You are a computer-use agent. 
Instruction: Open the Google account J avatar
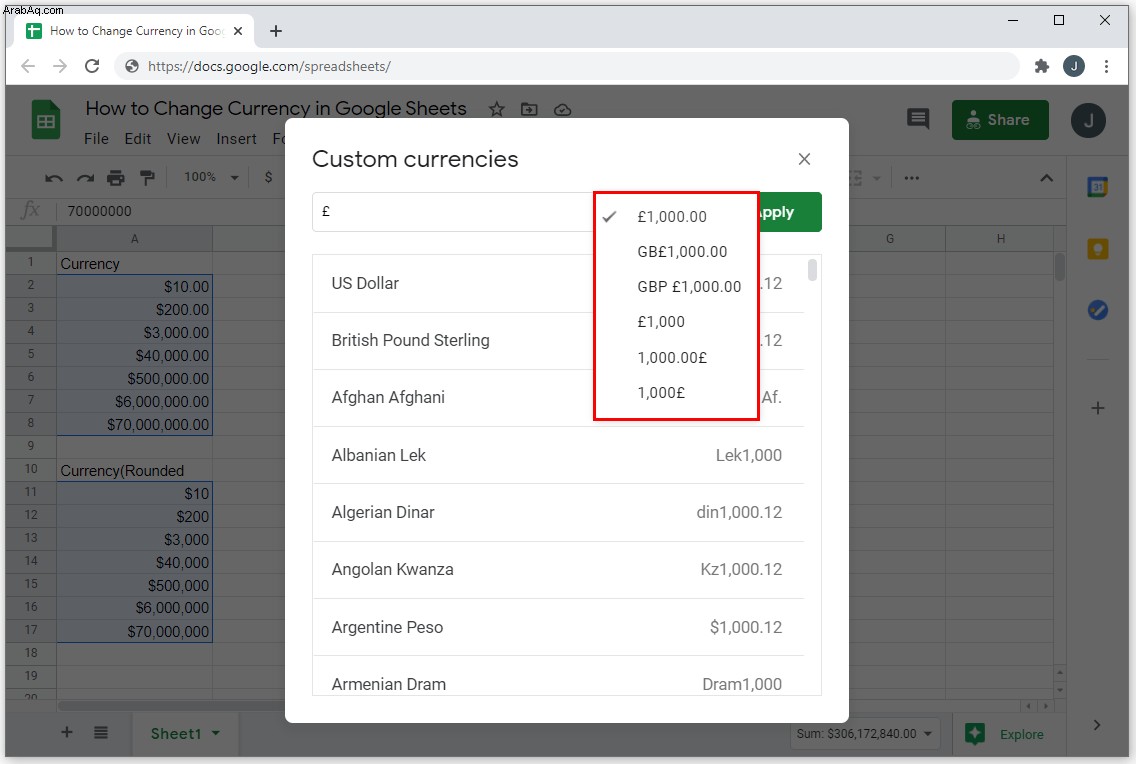tap(1088, 120)
